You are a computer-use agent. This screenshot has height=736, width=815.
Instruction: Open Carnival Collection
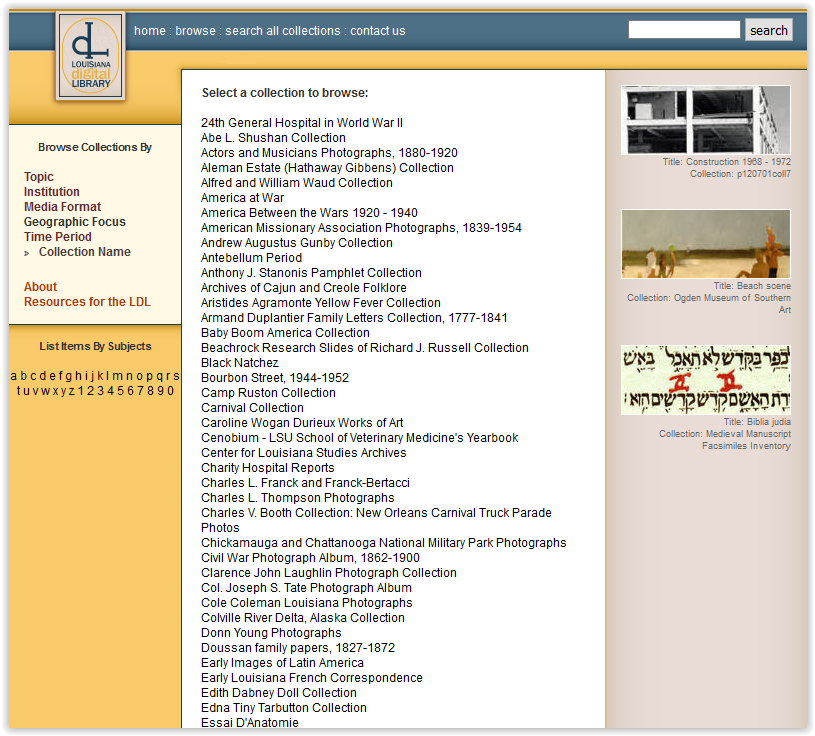pos(253,408)
